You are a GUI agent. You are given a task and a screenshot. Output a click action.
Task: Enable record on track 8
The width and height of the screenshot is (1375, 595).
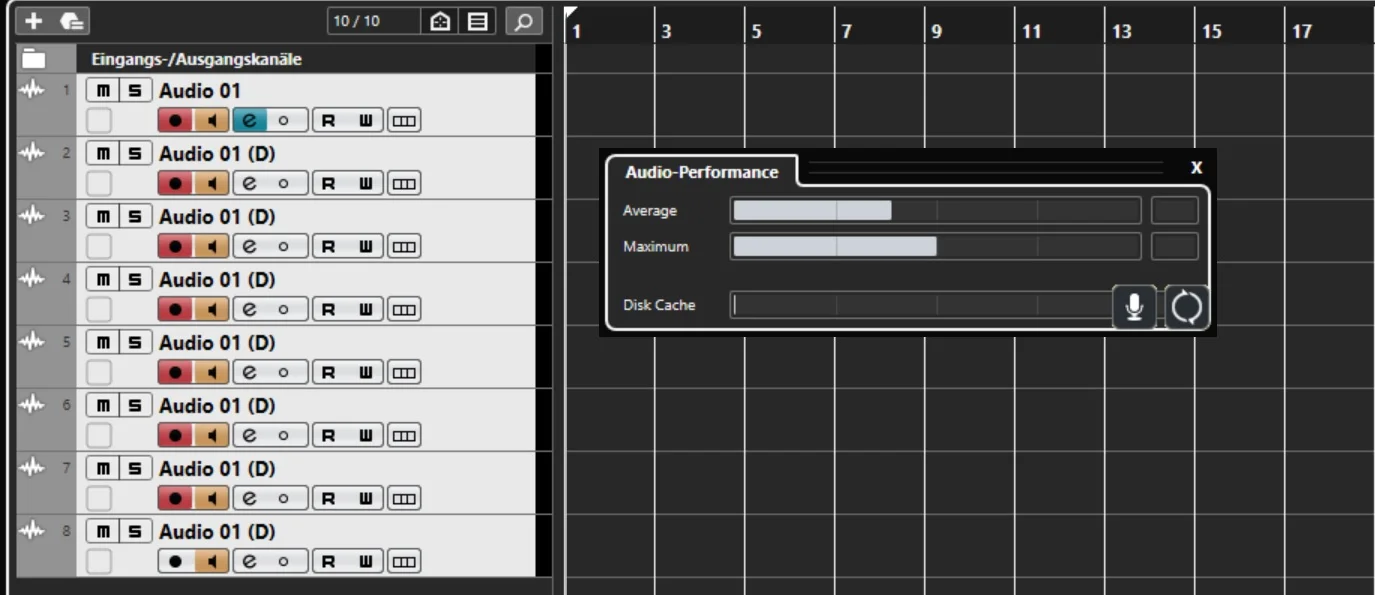tap(175, 561)
